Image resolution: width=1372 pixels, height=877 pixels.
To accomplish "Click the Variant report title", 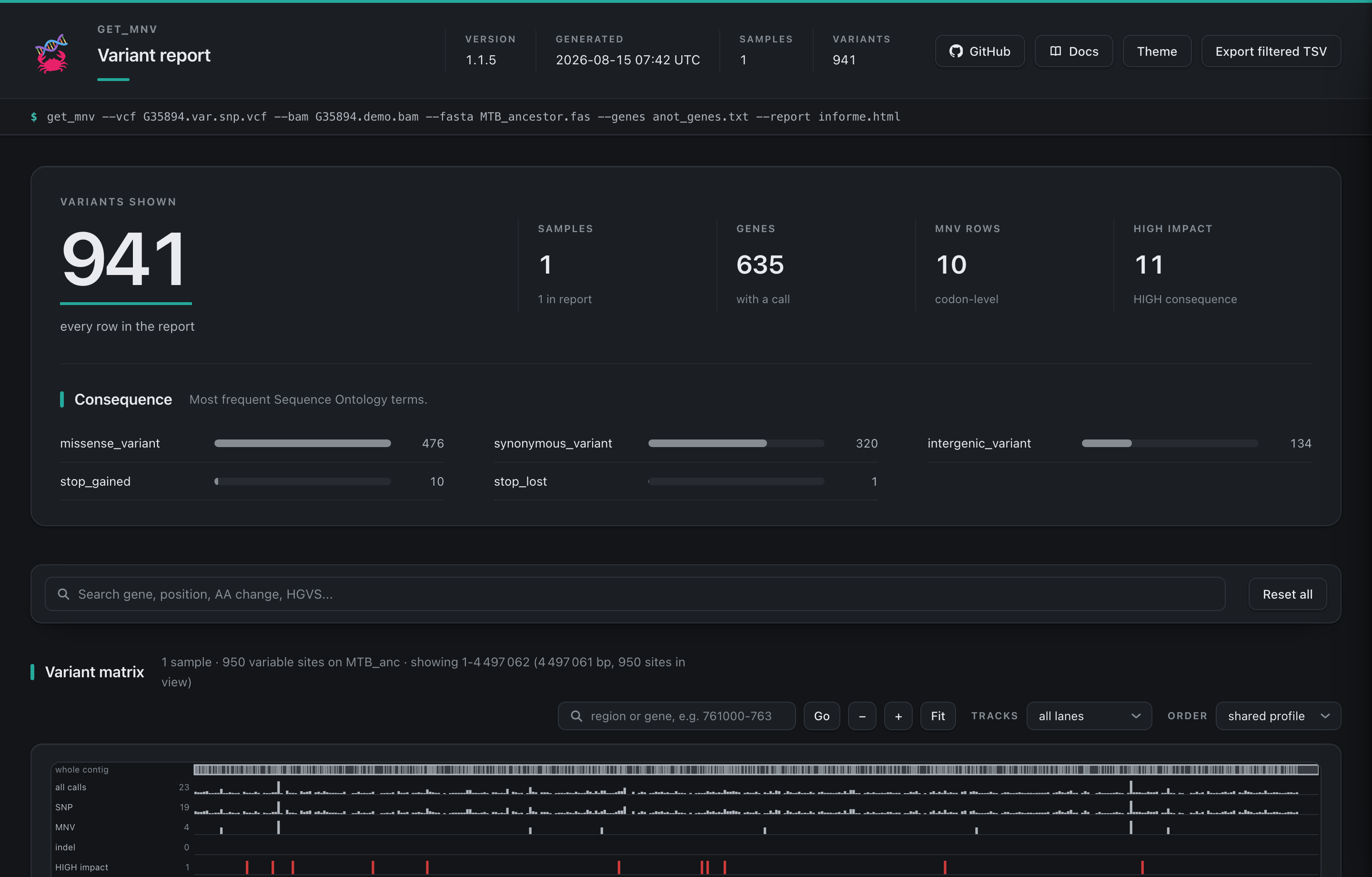I will pos(154,55).
